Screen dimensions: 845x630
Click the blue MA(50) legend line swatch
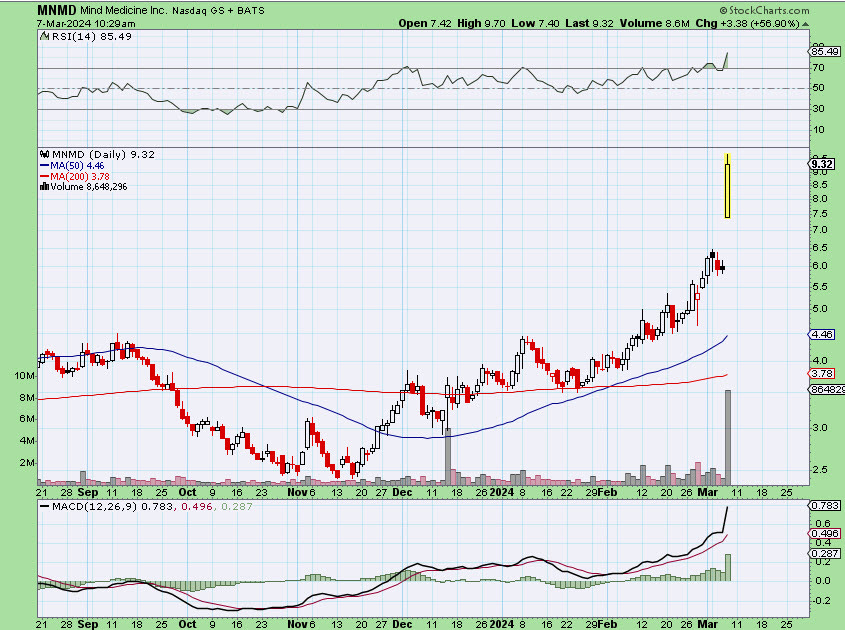[x=45, y=166]
